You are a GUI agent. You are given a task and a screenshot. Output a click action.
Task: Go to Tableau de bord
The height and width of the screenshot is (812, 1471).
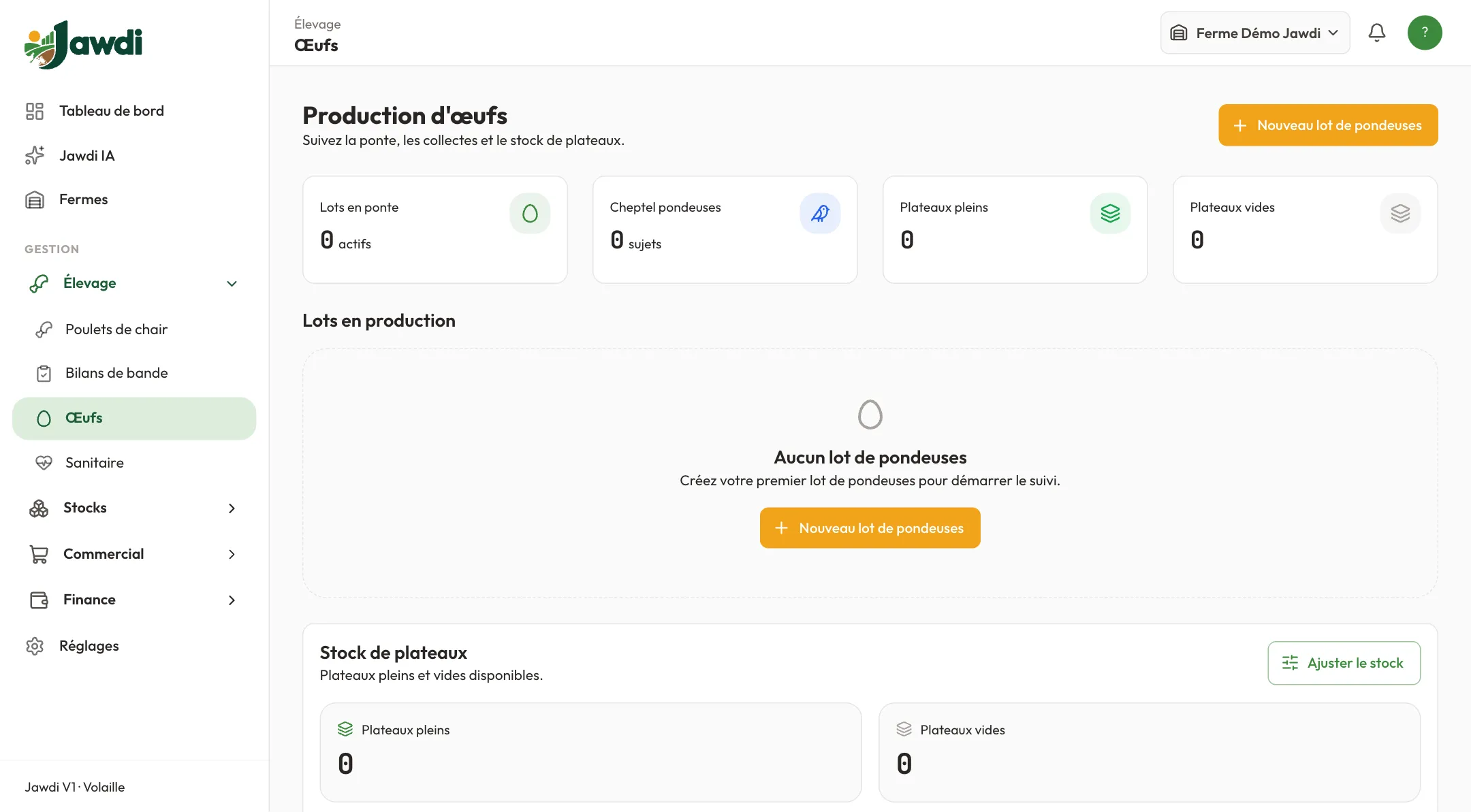pyautogui.click(x=134, y=111)
